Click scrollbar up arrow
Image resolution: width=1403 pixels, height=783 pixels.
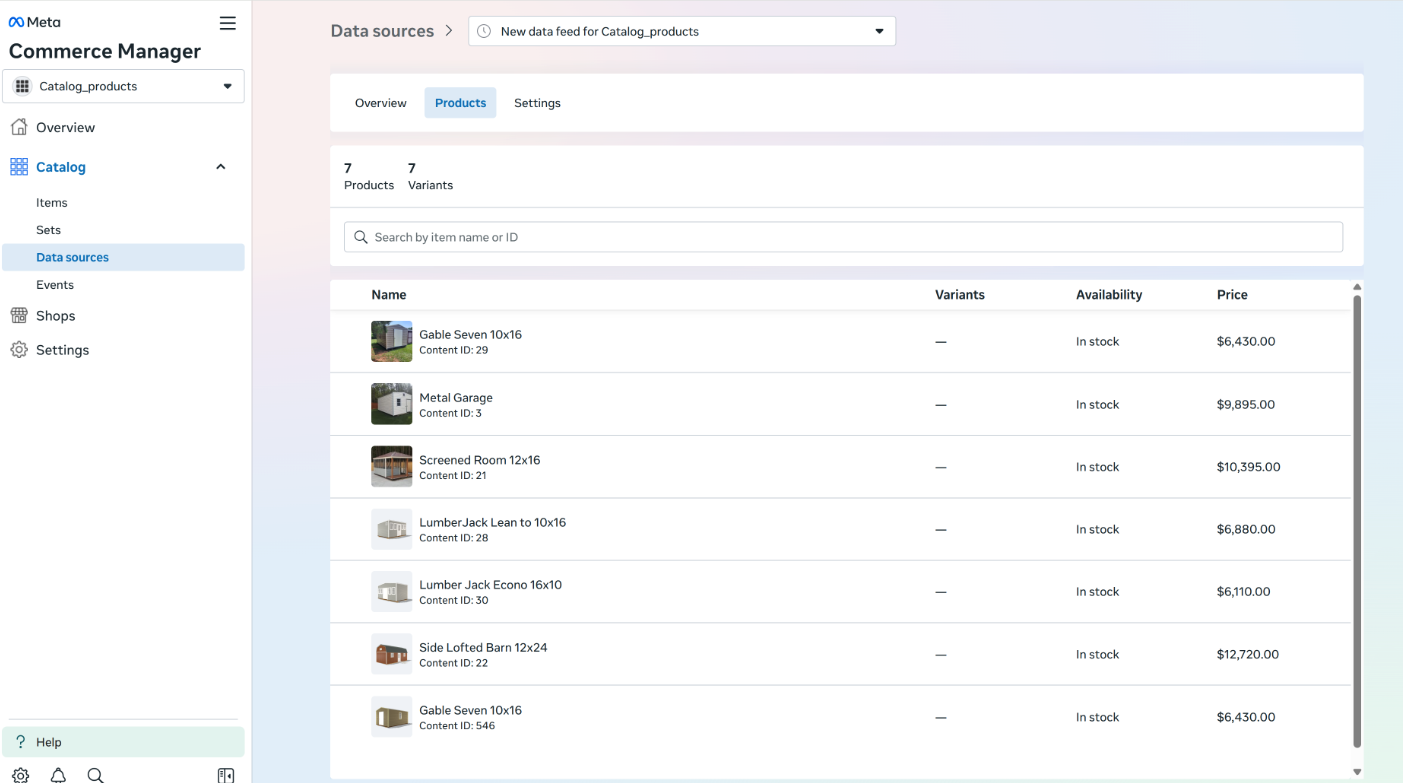tap(1357, 287)
